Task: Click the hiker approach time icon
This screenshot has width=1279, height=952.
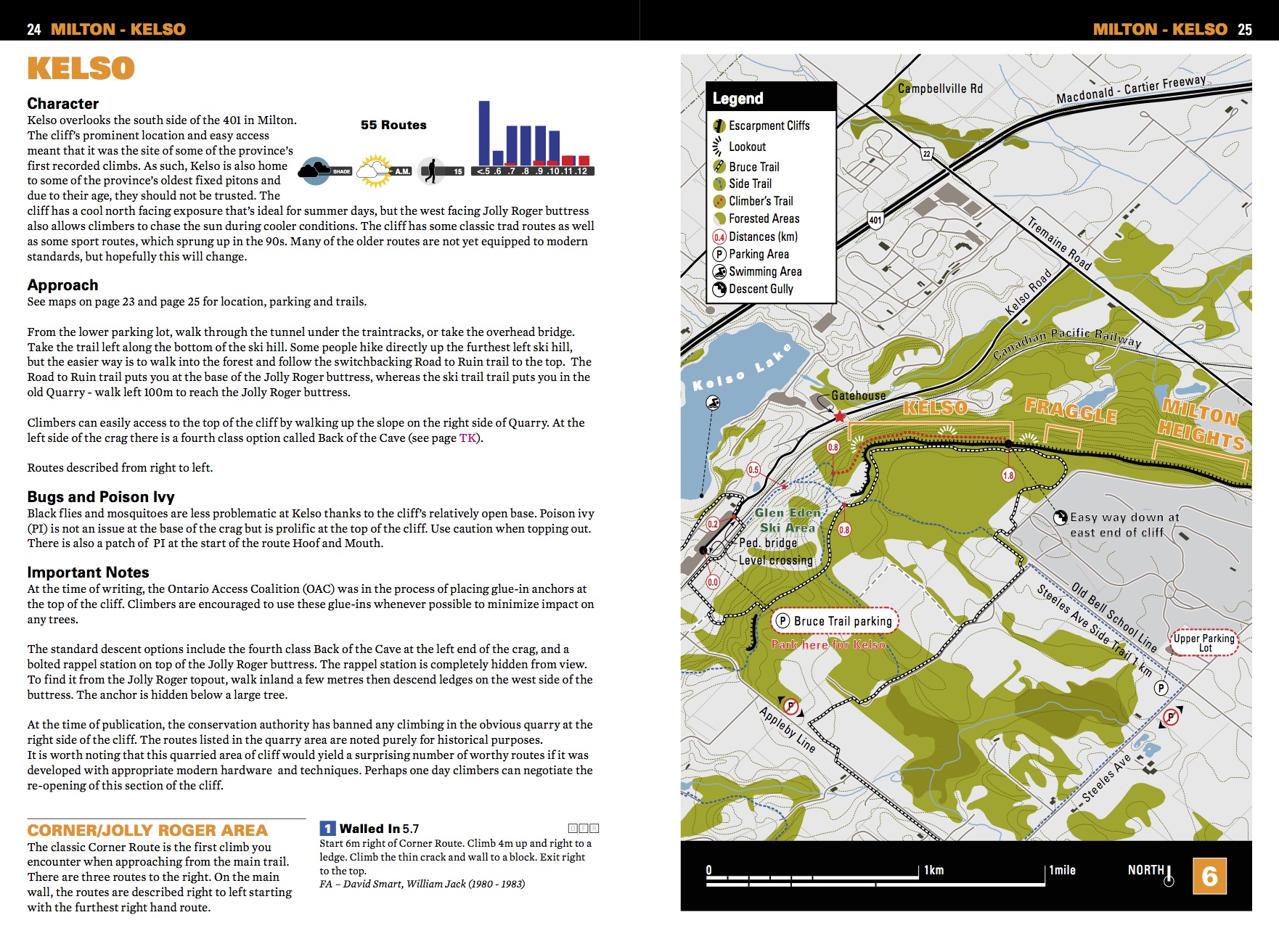Action: point(431,171)
